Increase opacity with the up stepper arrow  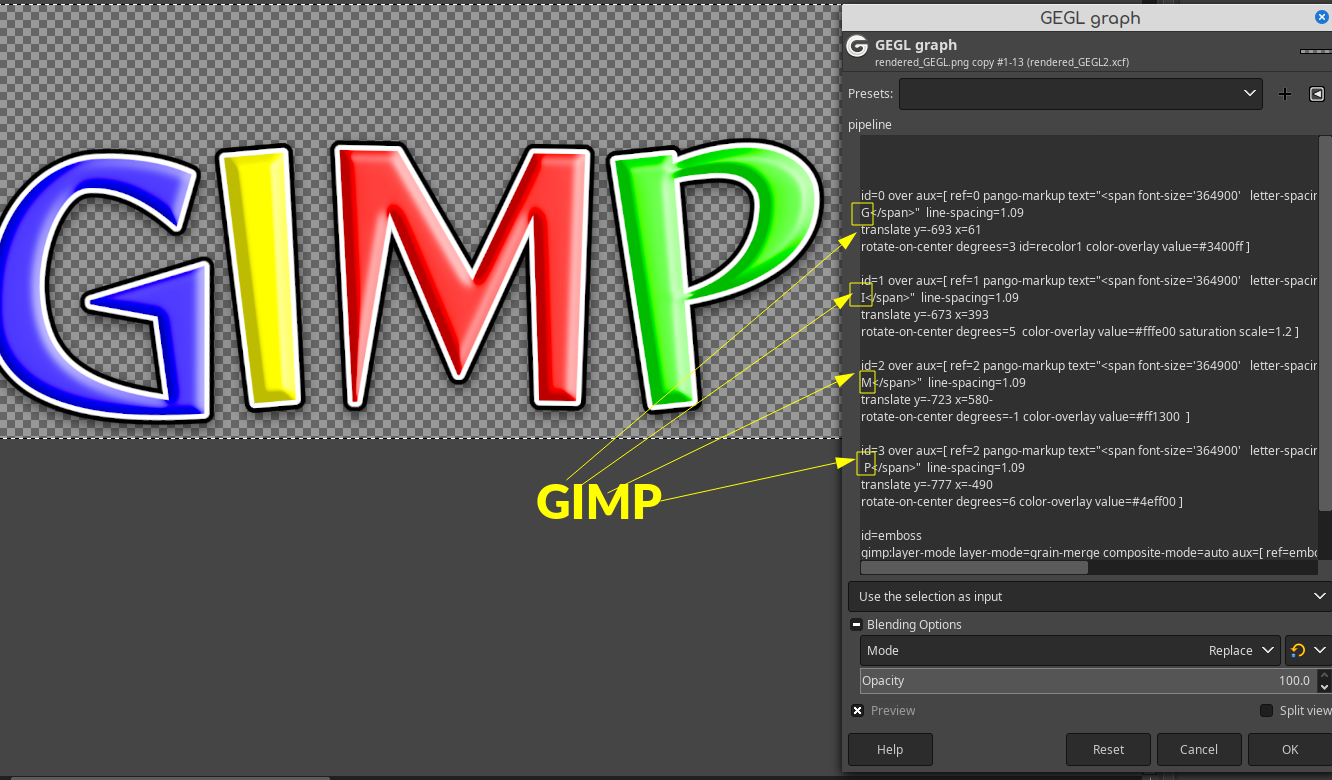click(1325, 674)
